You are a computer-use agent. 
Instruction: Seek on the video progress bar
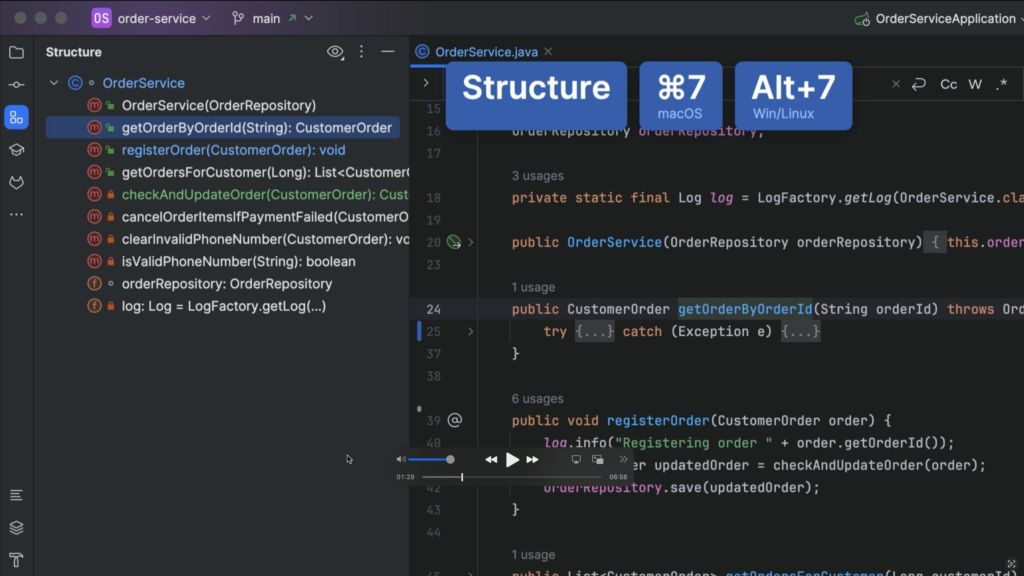point(512,477)
